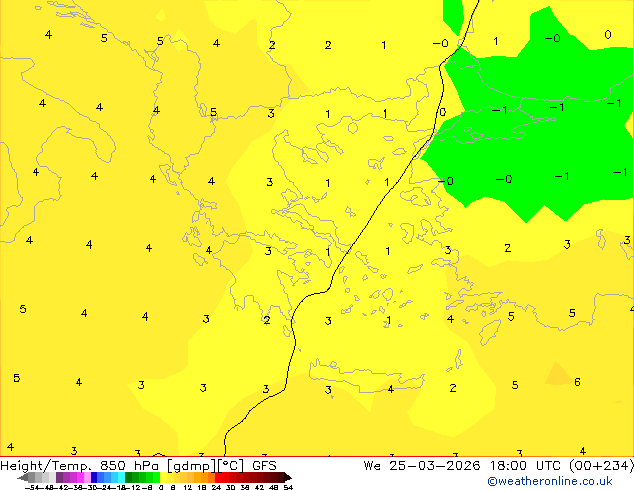
Task: Click the right arrow end of the color scale
Action: [288, 477]
